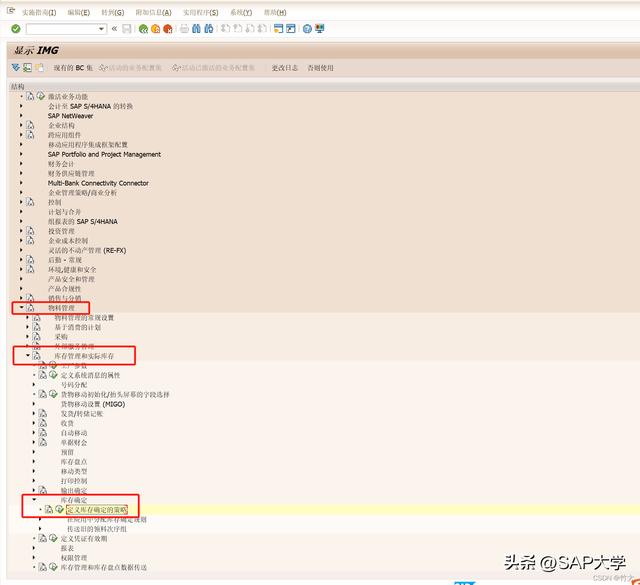Viewport: 640px width, 585px height.
Task: Collapse the 库存管理和实际库存 node arrow
Action: click(x=28, y=356)
